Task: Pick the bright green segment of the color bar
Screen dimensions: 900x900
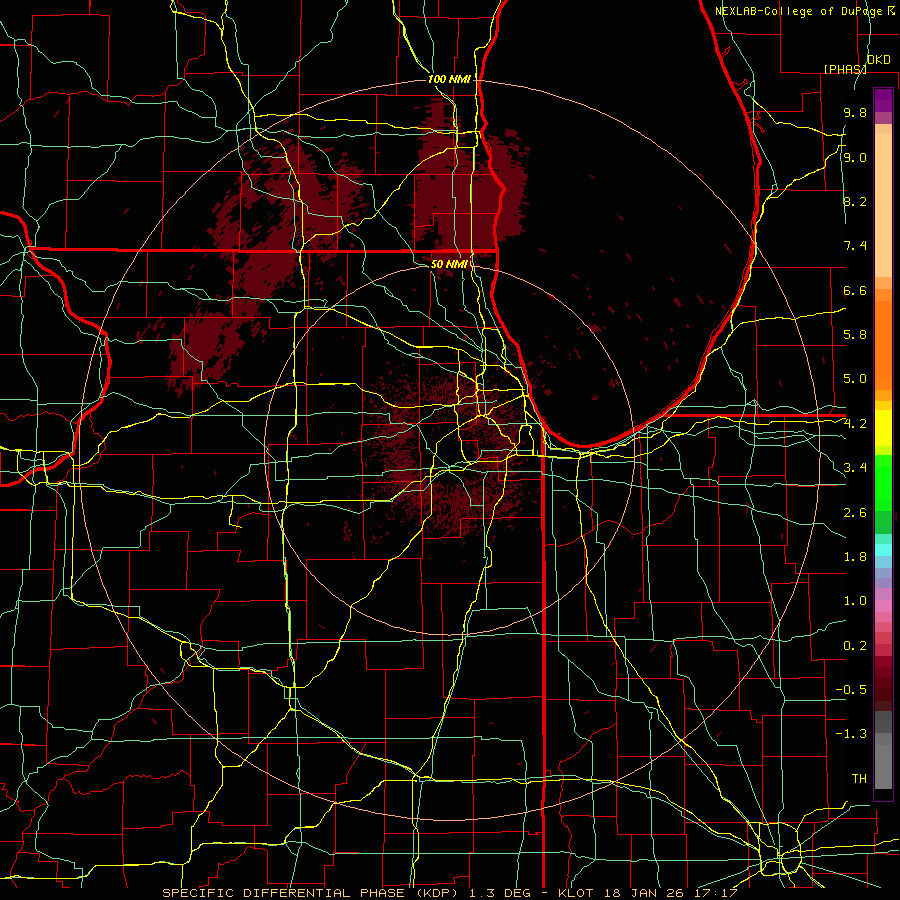Action: tap(883, 482)
